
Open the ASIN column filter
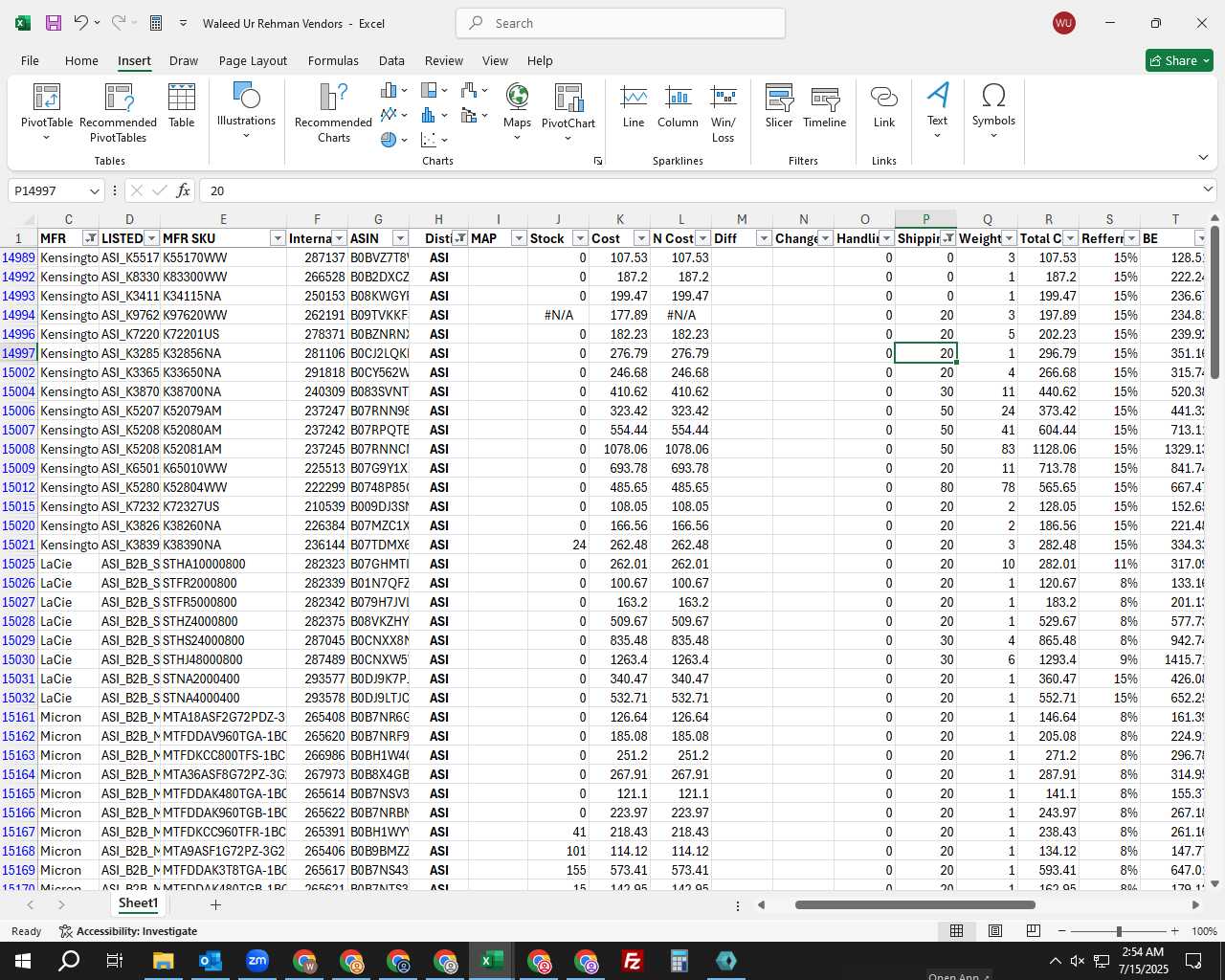pyautogui.click(x=400, y=238)
